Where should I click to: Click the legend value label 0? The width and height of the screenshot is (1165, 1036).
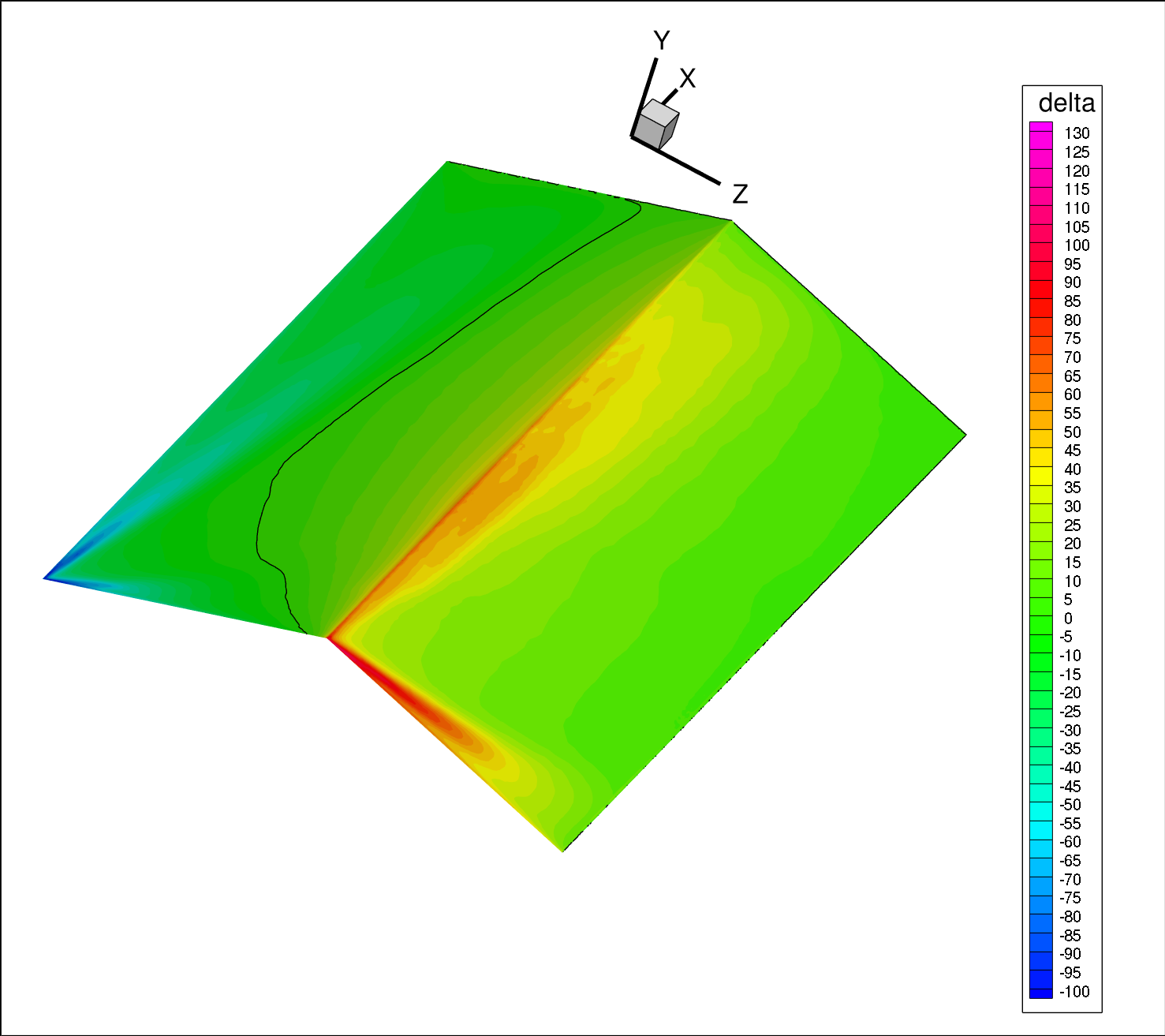click(1068, 619)
